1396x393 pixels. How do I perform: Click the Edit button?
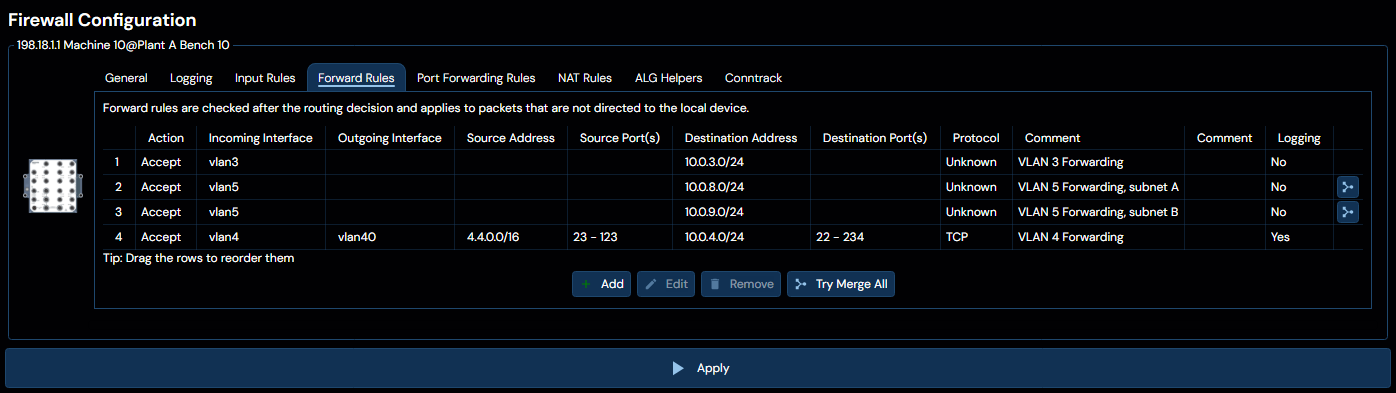666,284
